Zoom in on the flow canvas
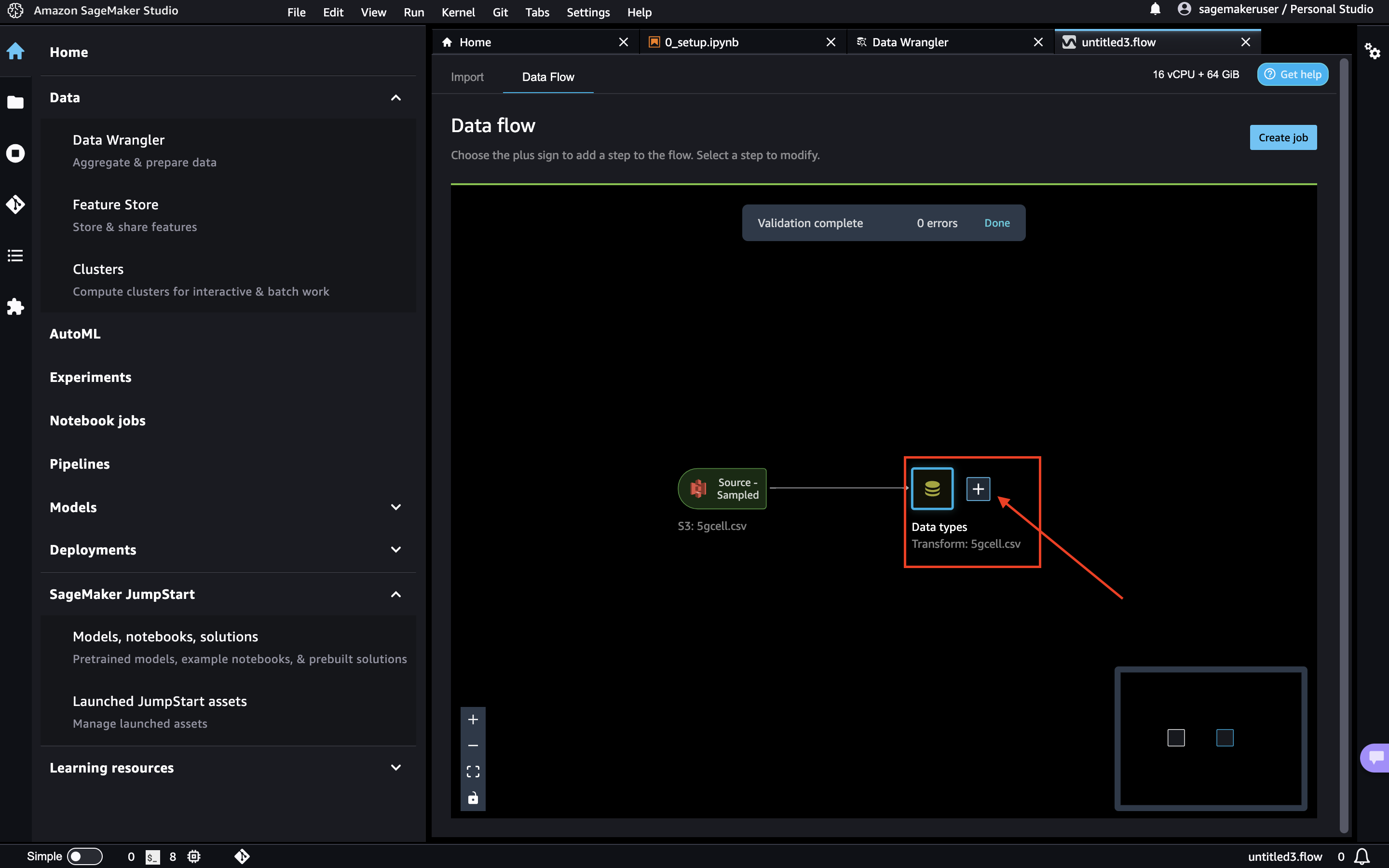 click(x=473, y=719)
